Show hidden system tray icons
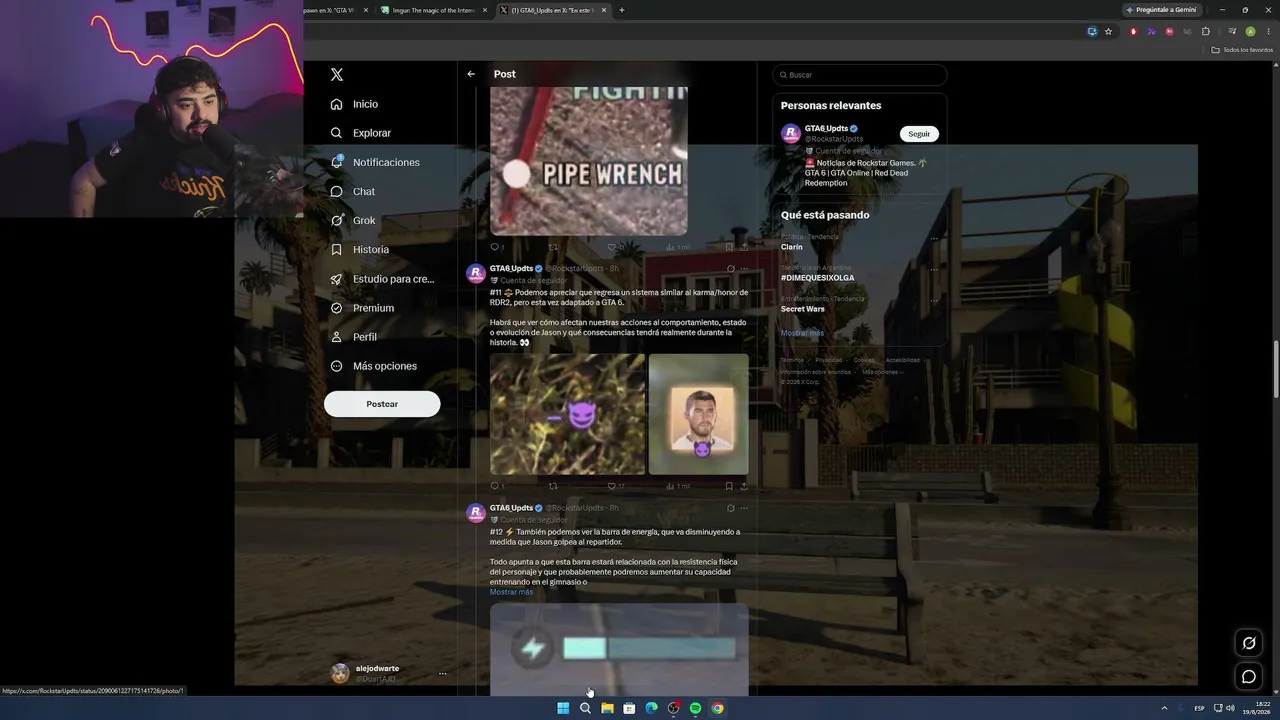Viewport: 1280px width, 720px height. (x=1164, y=708)
